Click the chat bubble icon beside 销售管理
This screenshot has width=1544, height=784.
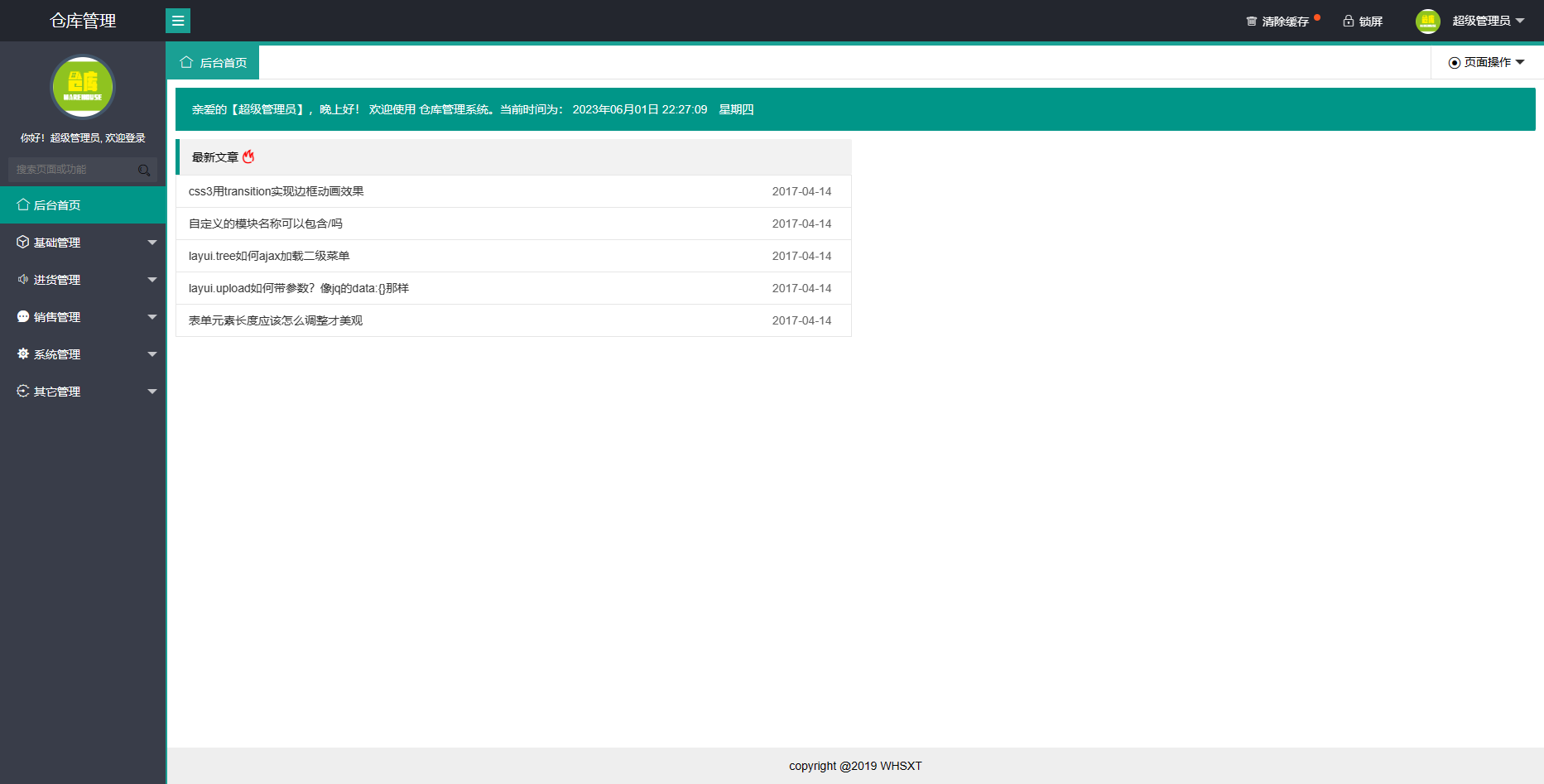pos(23,317)
